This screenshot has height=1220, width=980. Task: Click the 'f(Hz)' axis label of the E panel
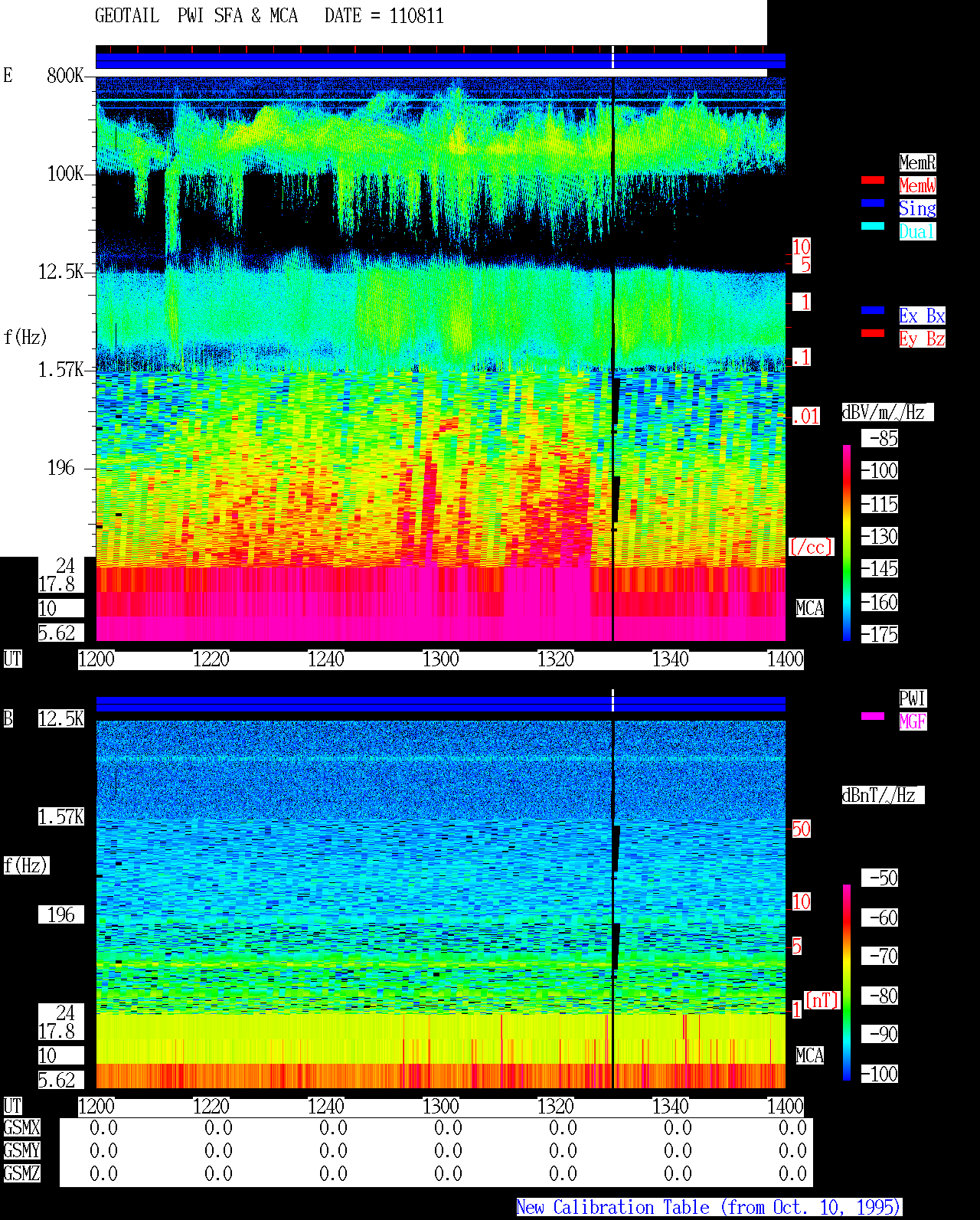pyautogui.click(x=25, y=337)
